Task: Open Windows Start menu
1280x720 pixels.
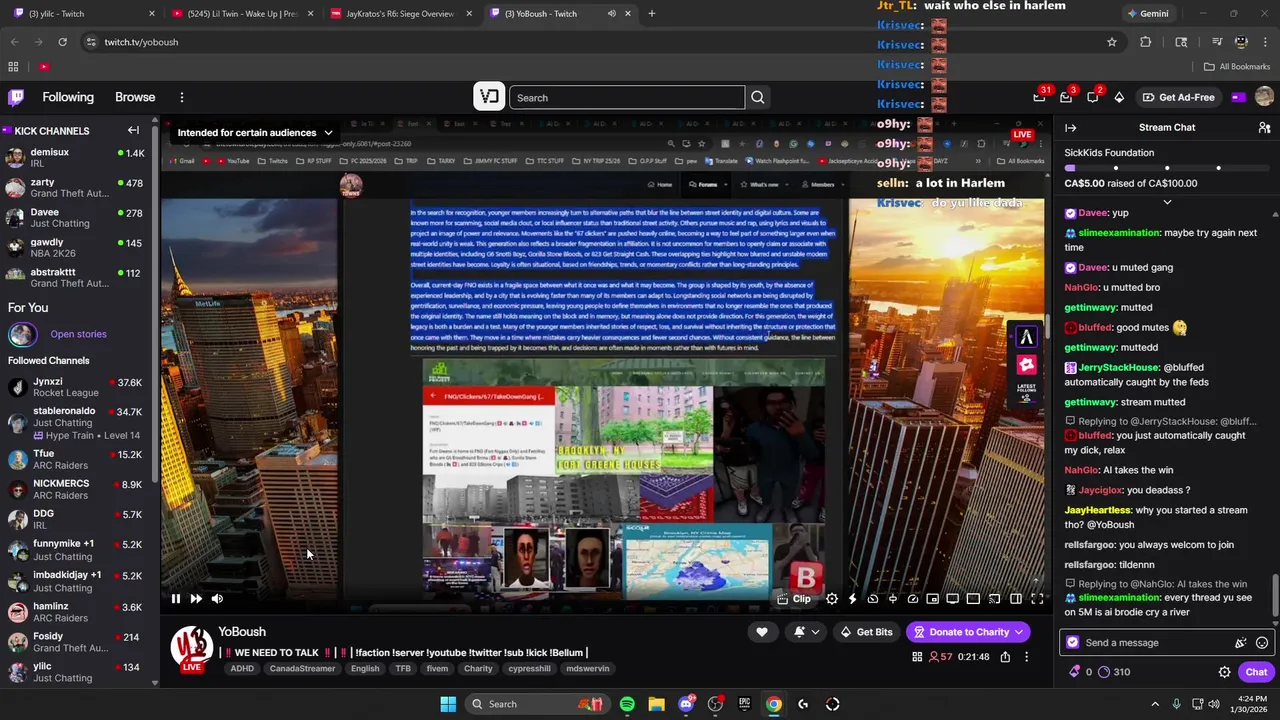Action: (448, 704)
